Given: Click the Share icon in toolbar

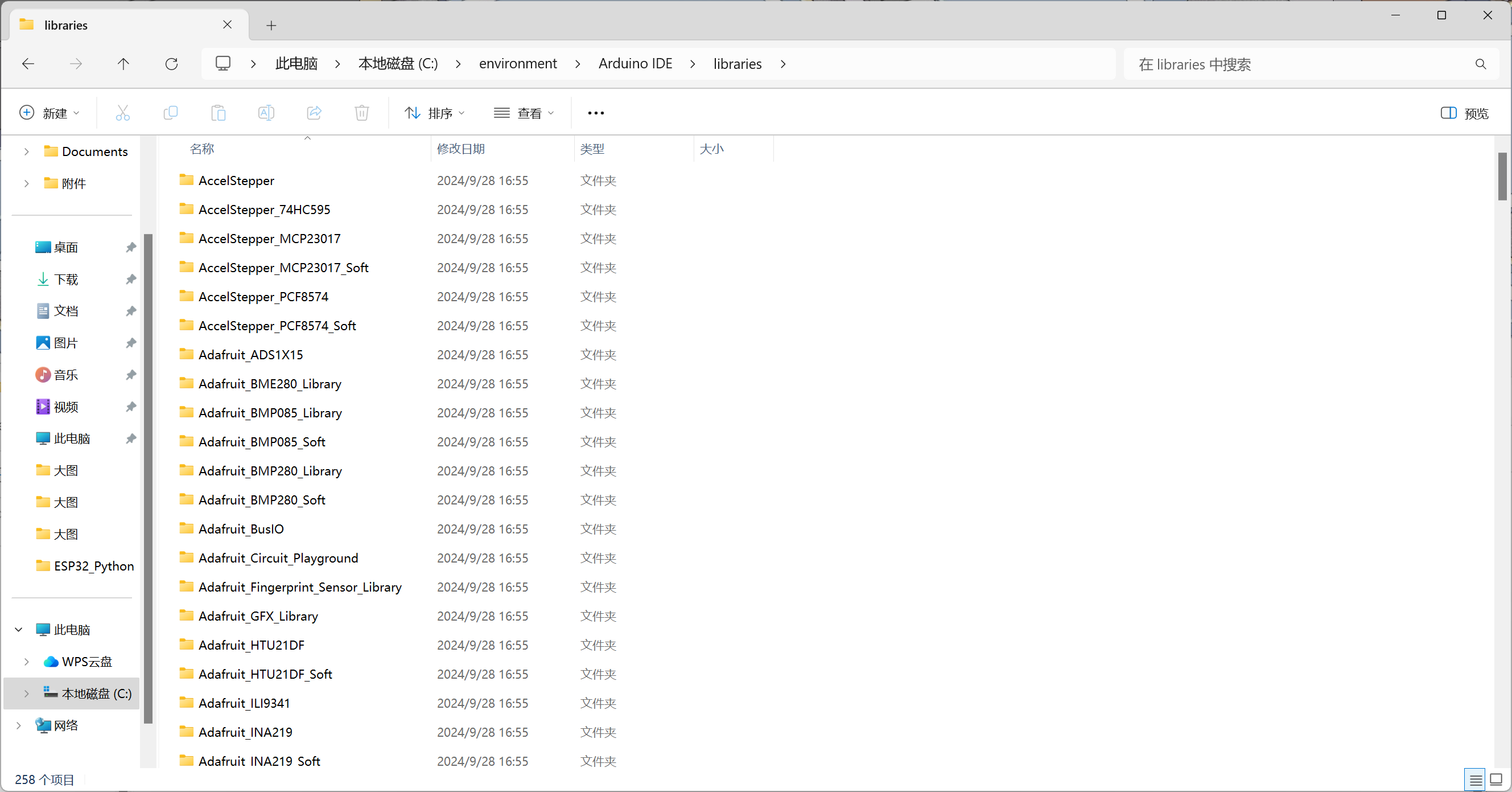Looking at the screenshot, I should point(314,113).
